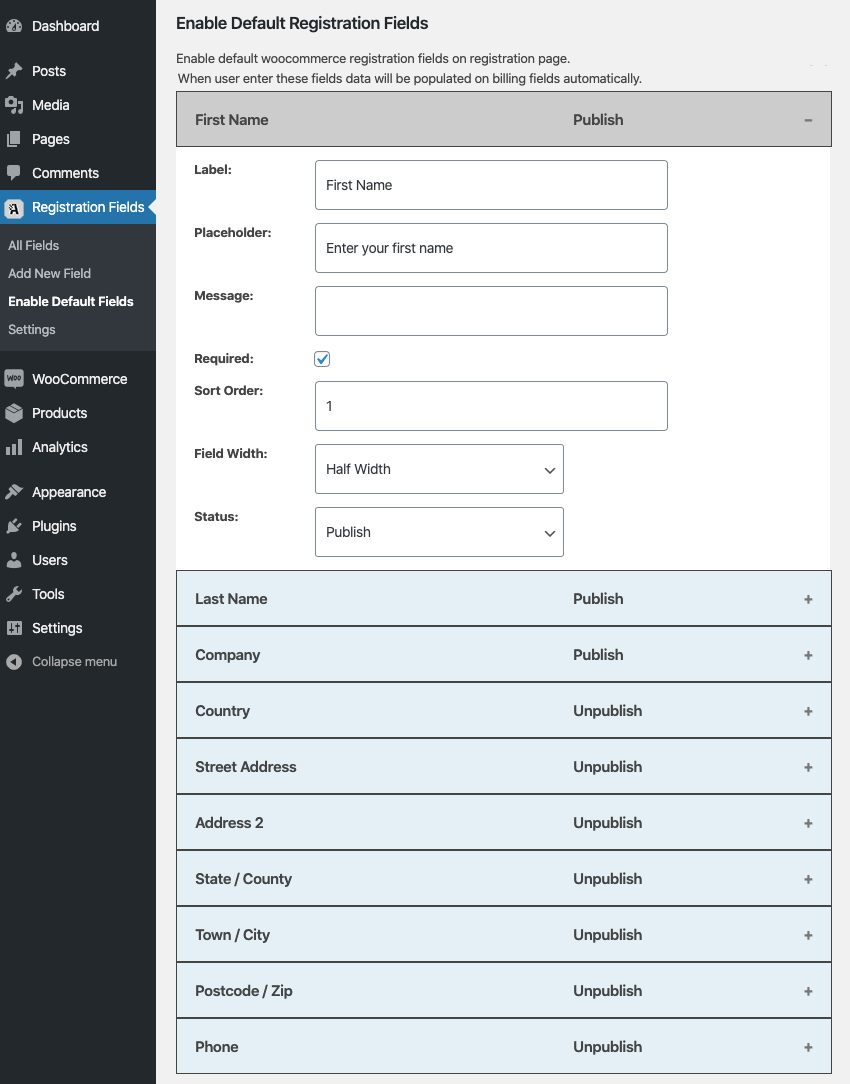Select the Products box icon
This screenshot has width=850, height=1084.
coord(15,413)
